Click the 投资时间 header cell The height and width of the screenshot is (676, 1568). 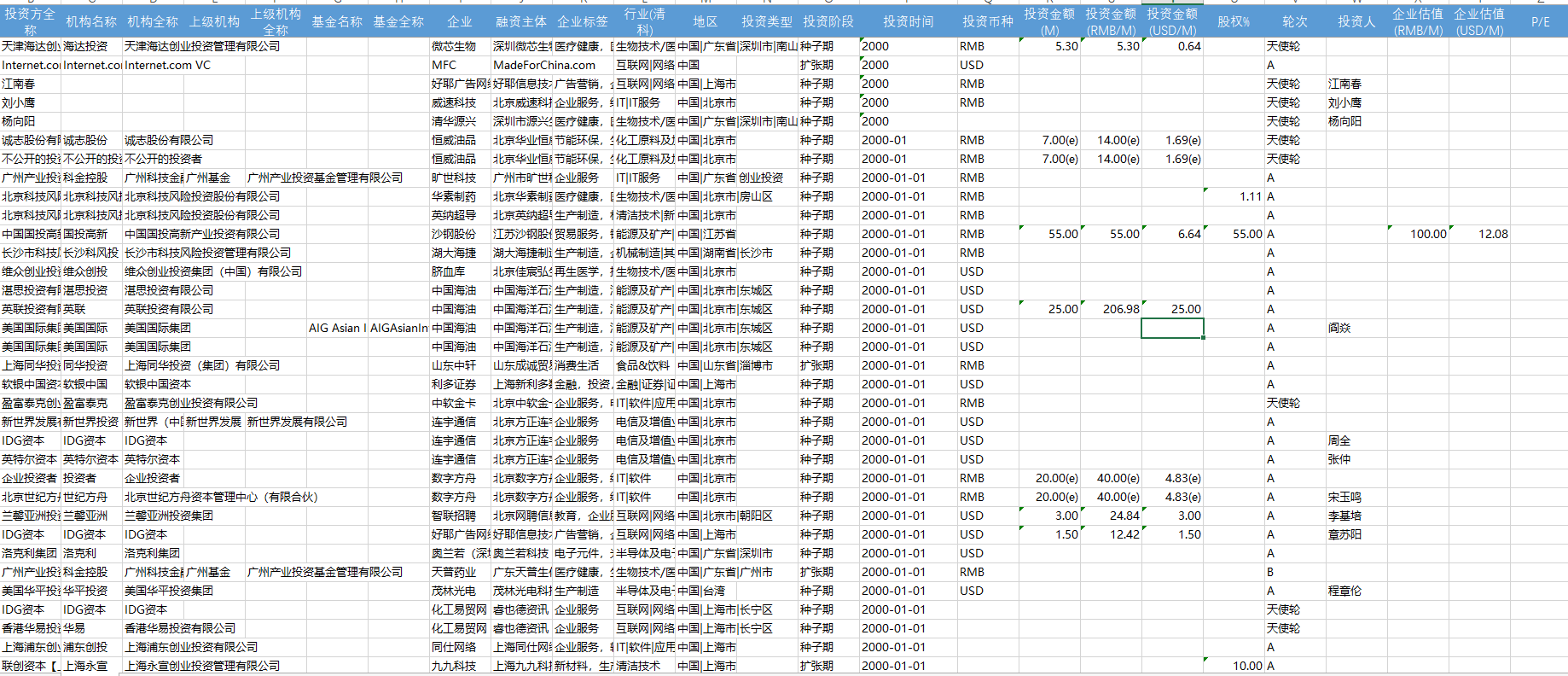click(908, 21)
